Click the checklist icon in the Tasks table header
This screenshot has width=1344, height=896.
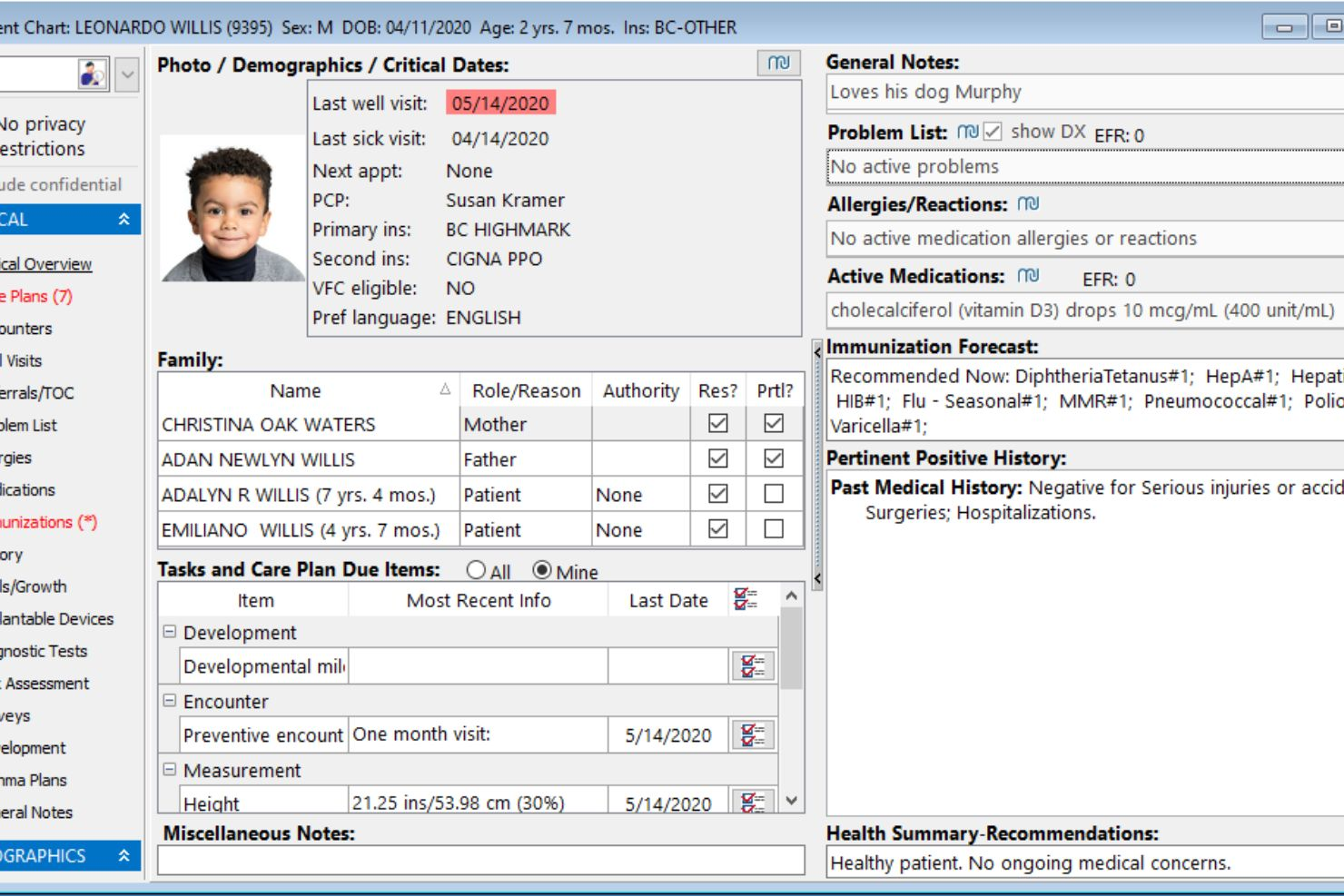click(x=746, y=599)
